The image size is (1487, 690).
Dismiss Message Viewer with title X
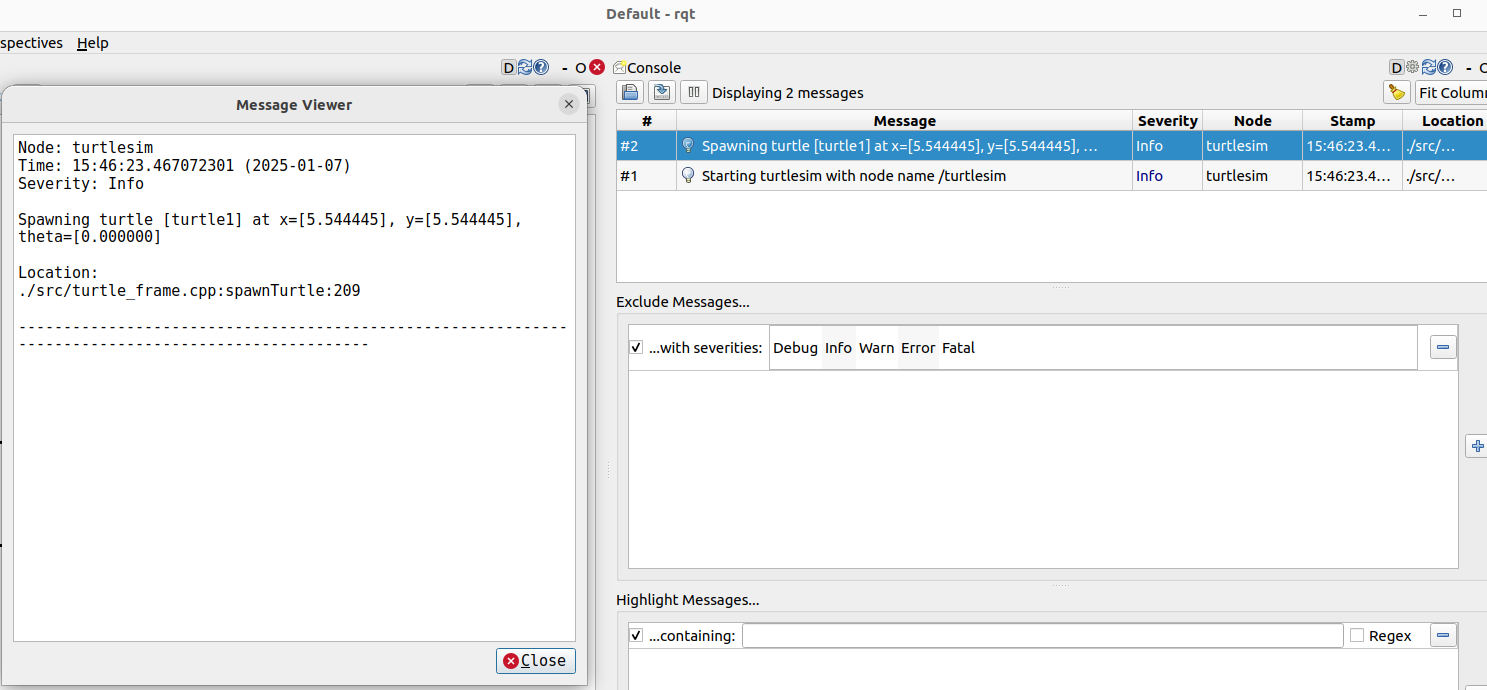(x=569, y=104)
